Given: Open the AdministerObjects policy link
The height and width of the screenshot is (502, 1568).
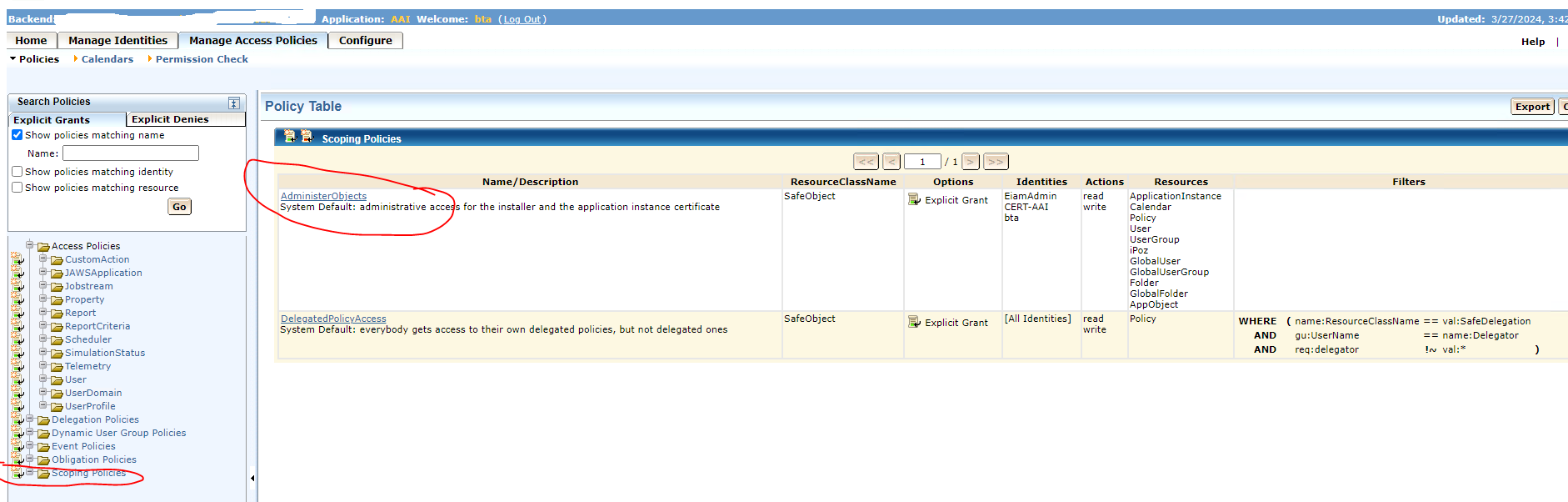Looking at the screenshot, I should point(323,196).
